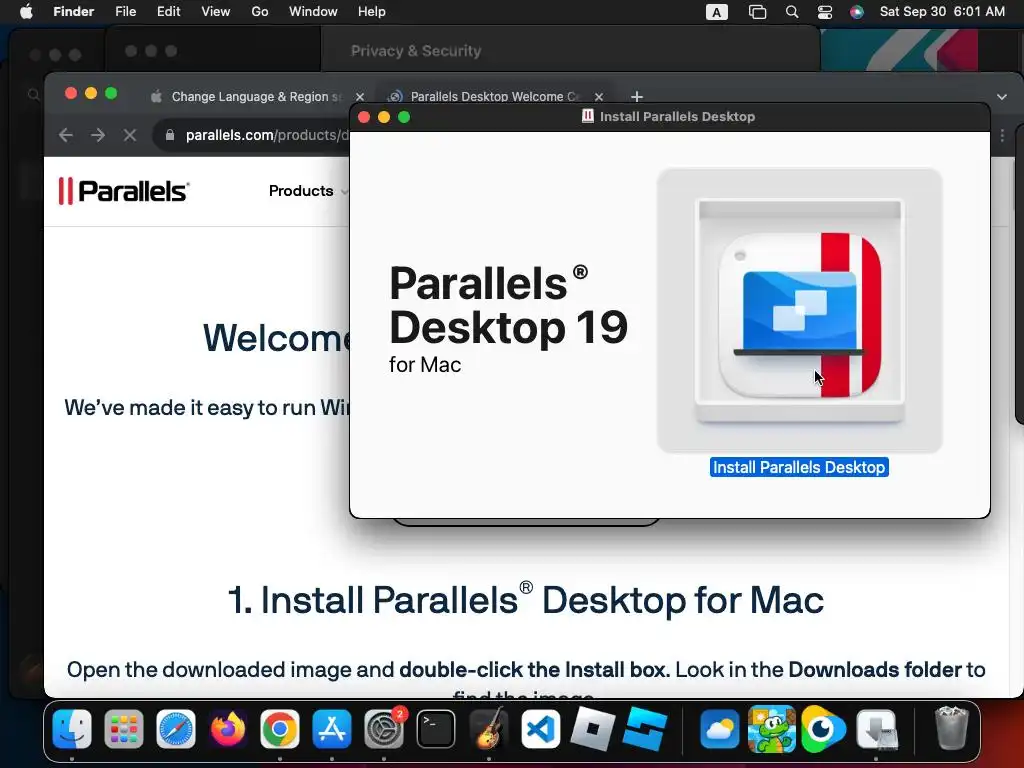1024x768 pixels.
Task: Click the date and time in menu bar
Action: point(942,12)
